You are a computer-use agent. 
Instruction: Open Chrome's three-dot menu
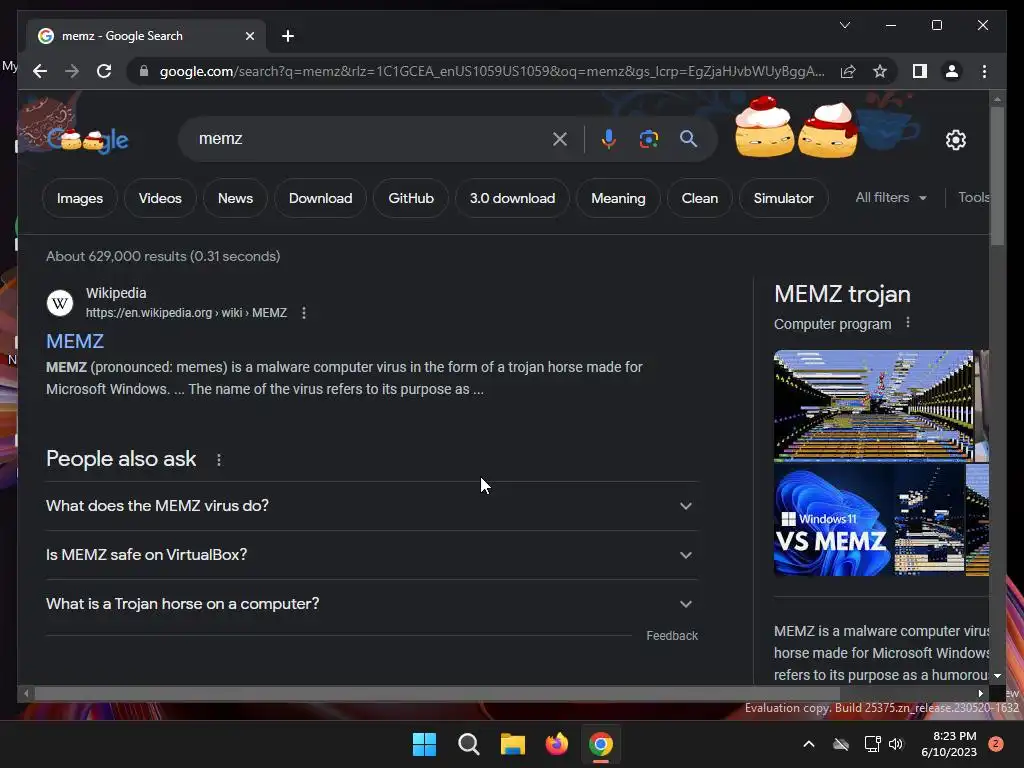(x=984, y=71)
